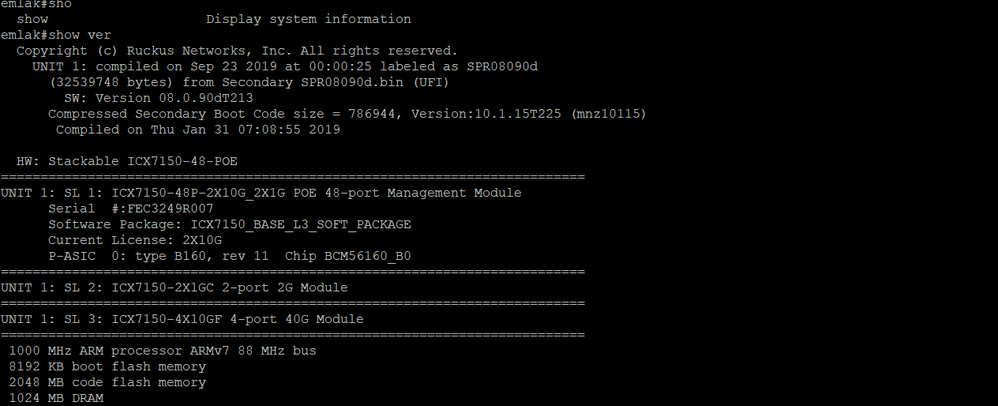Click the "Compiled on Thu Jan 31" line
Image resolution: width=998 pixels, height=406 pixels.
[197, 130]
